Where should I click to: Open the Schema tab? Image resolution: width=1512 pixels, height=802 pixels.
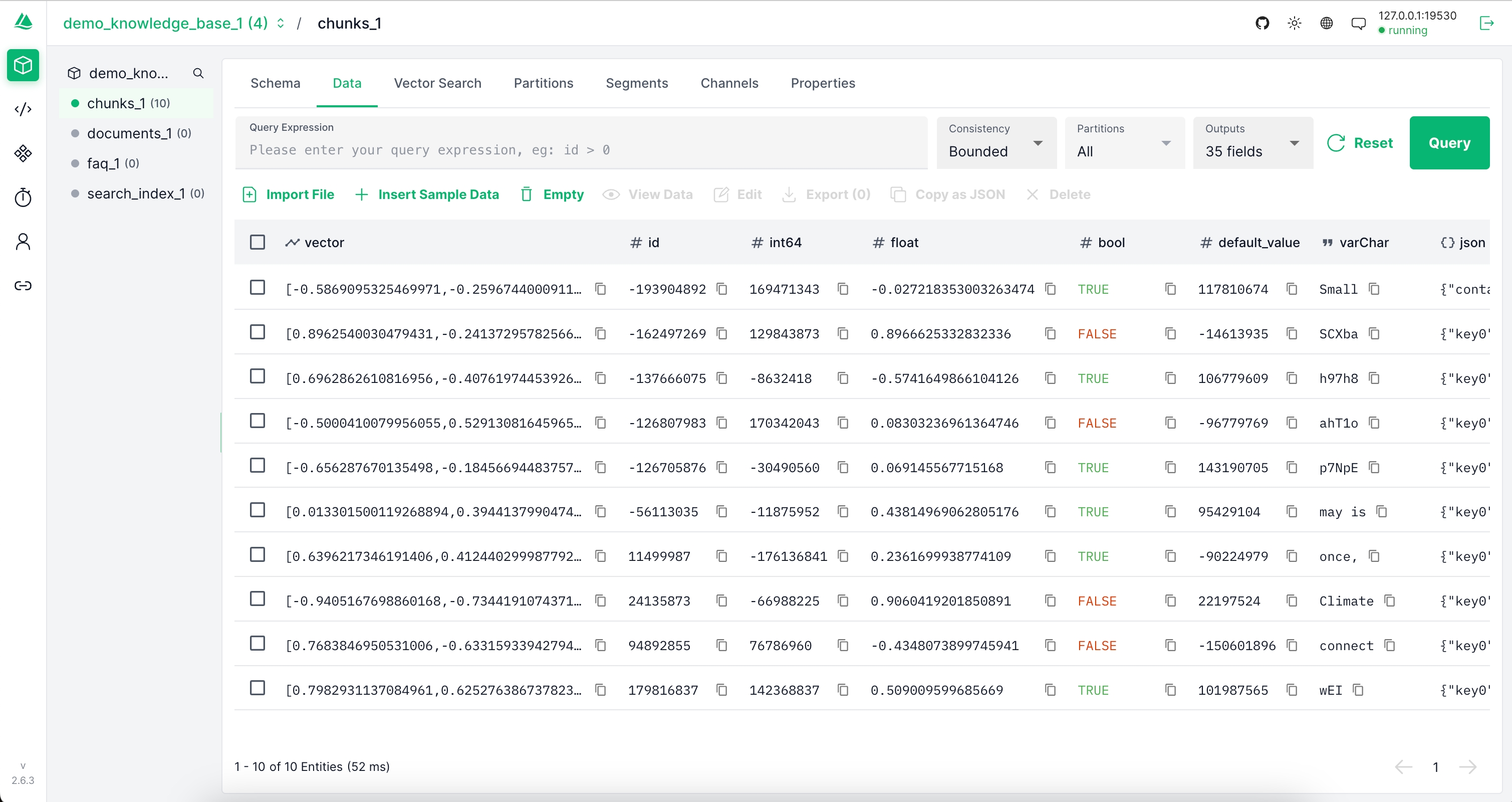click(275, 83)
